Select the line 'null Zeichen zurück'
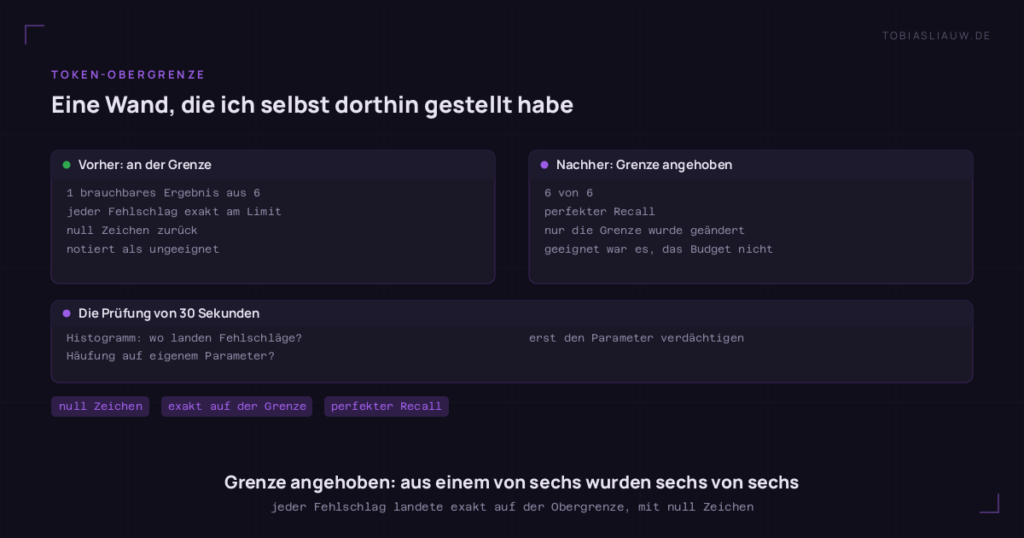This screenshot has width=1024, height=538. (132, 230)
